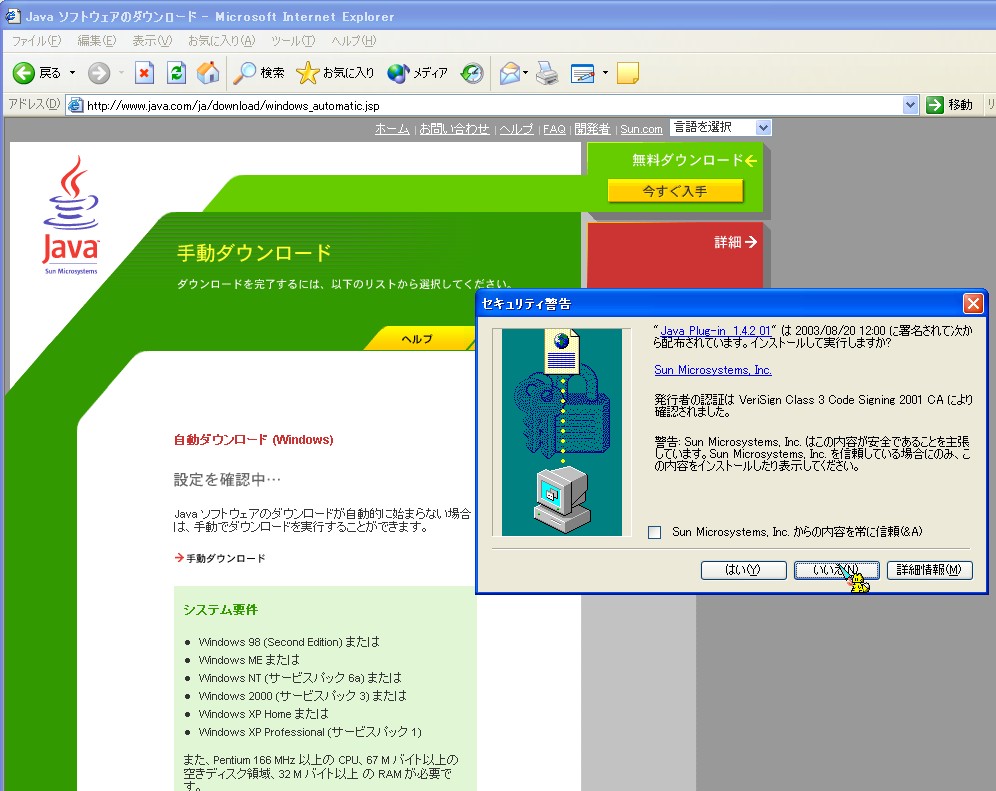Screen dimensions: 996x791
Task: Click the Stop loading toolbar icon
Action: [145, 73]
